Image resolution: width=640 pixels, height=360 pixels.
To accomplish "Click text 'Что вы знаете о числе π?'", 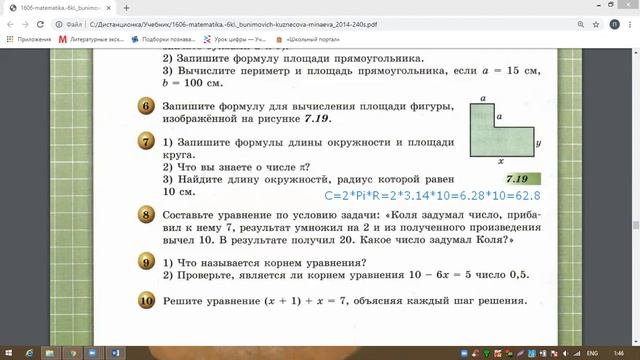I will tap(244, 167).
